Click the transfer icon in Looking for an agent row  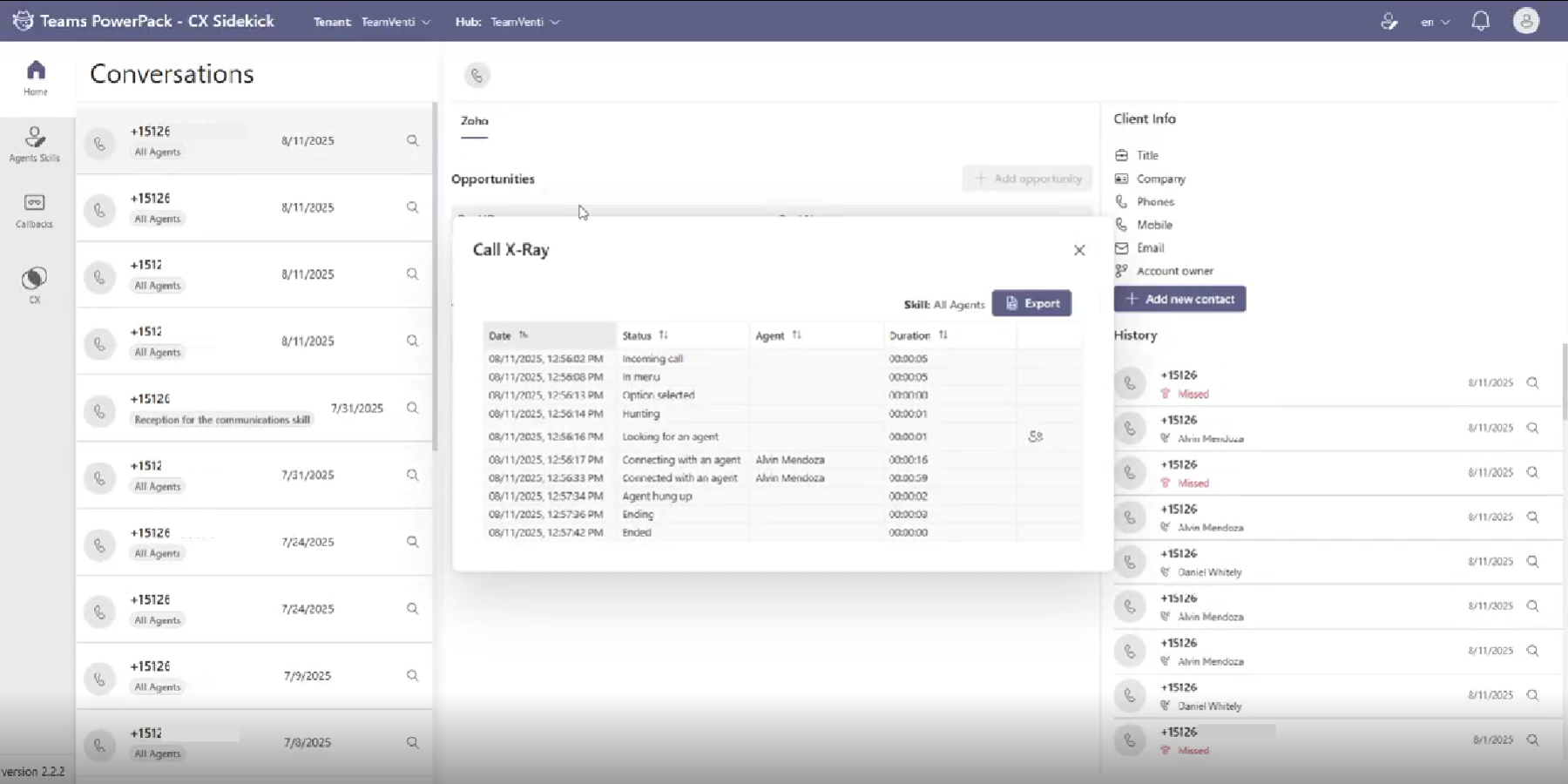click(1035, 436)
